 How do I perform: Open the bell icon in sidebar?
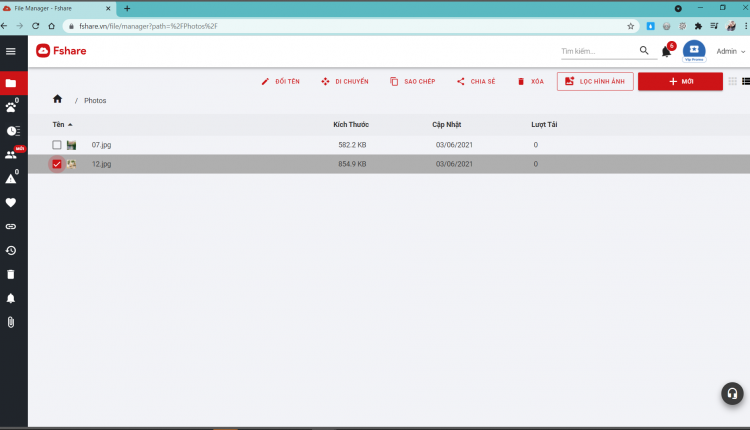coord(11,298)
